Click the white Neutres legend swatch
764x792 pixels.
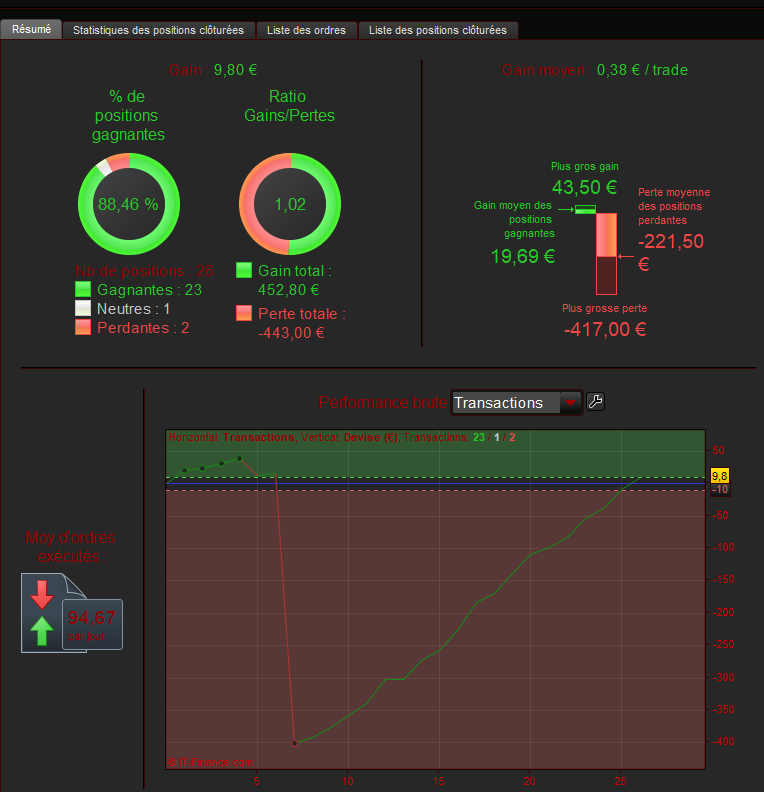(x=83, y=308)
